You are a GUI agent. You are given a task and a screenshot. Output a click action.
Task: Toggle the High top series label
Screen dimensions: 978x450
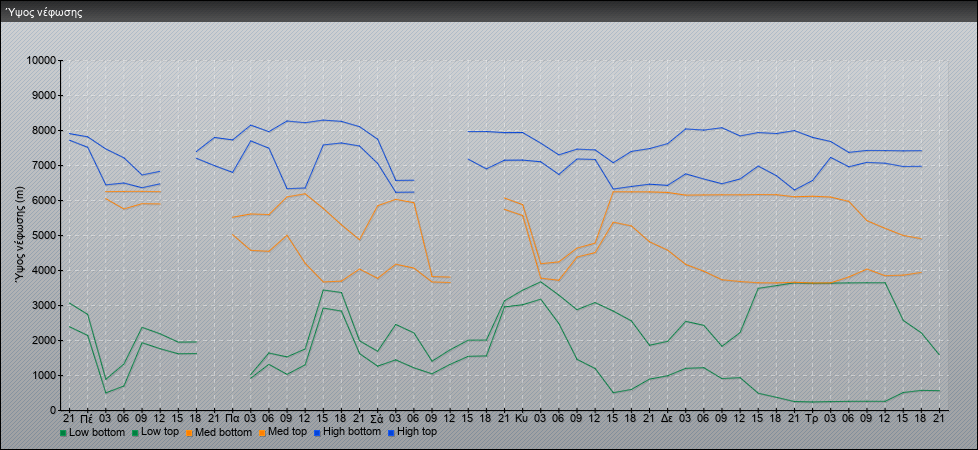[419, 433]
